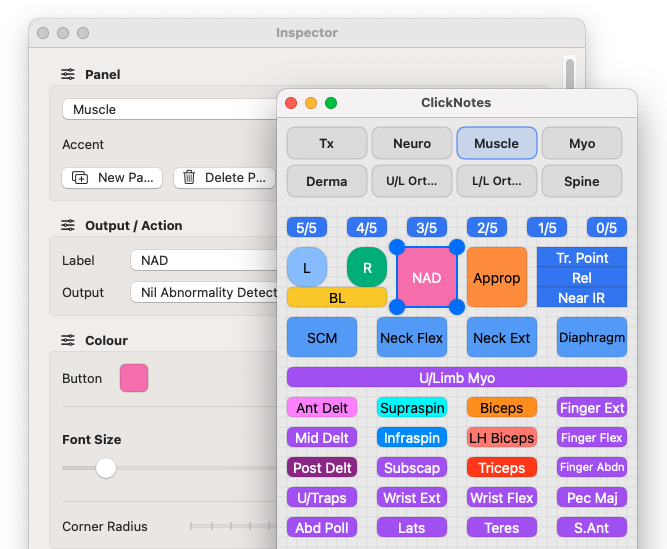Click the Pec Maj button
This screenshot has width=667, height=549.
point(592,497)
